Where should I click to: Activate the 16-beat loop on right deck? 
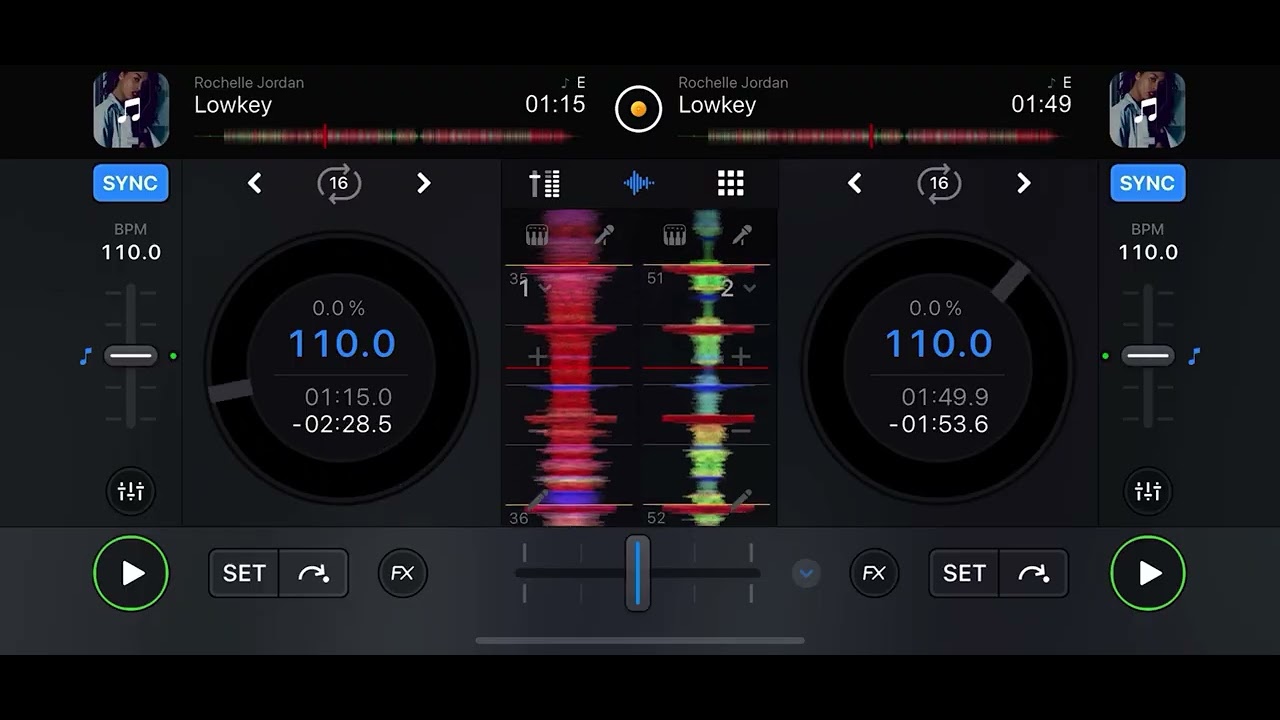[939, 183]
